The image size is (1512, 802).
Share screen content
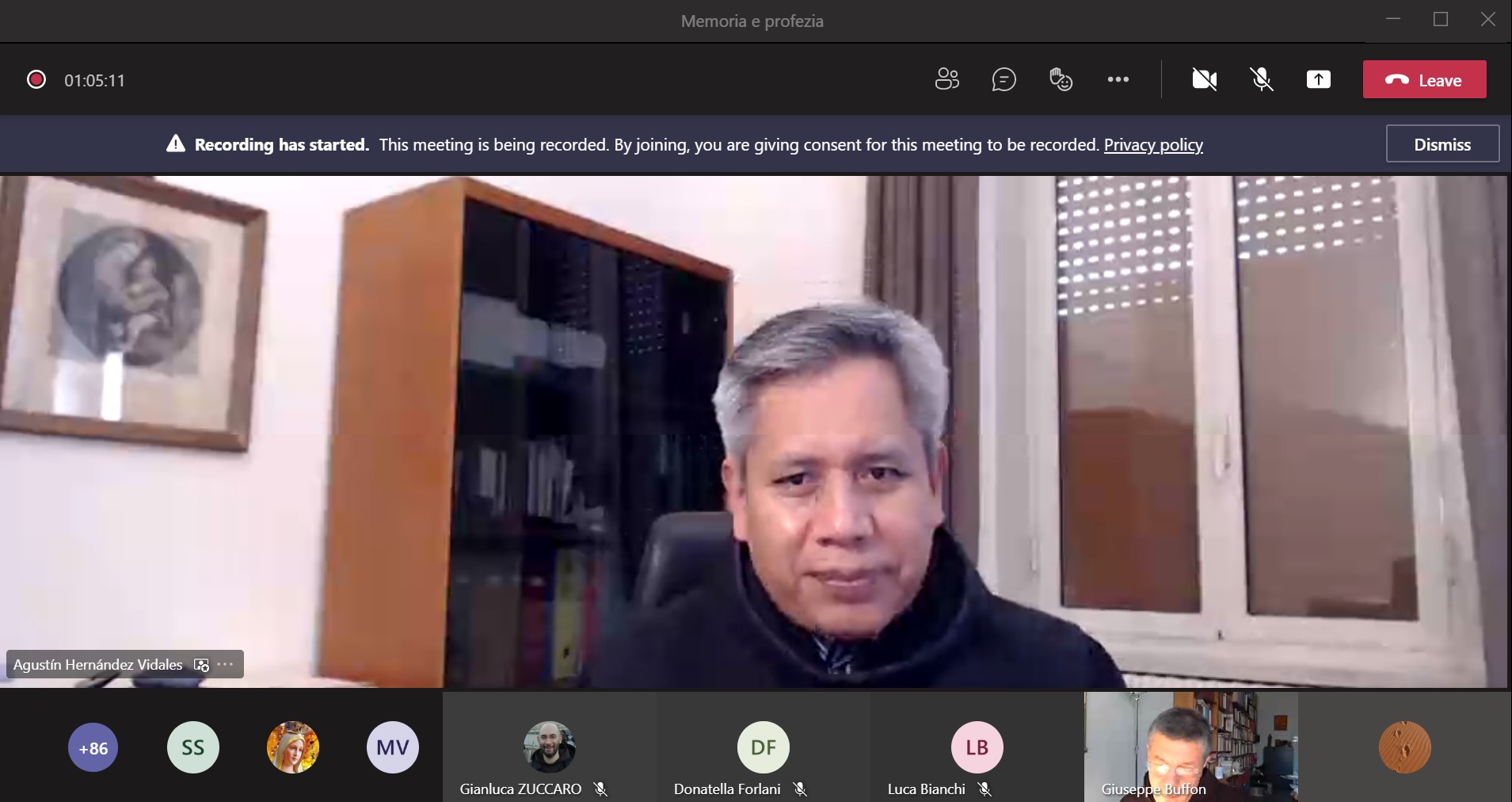click(1318, 79)
